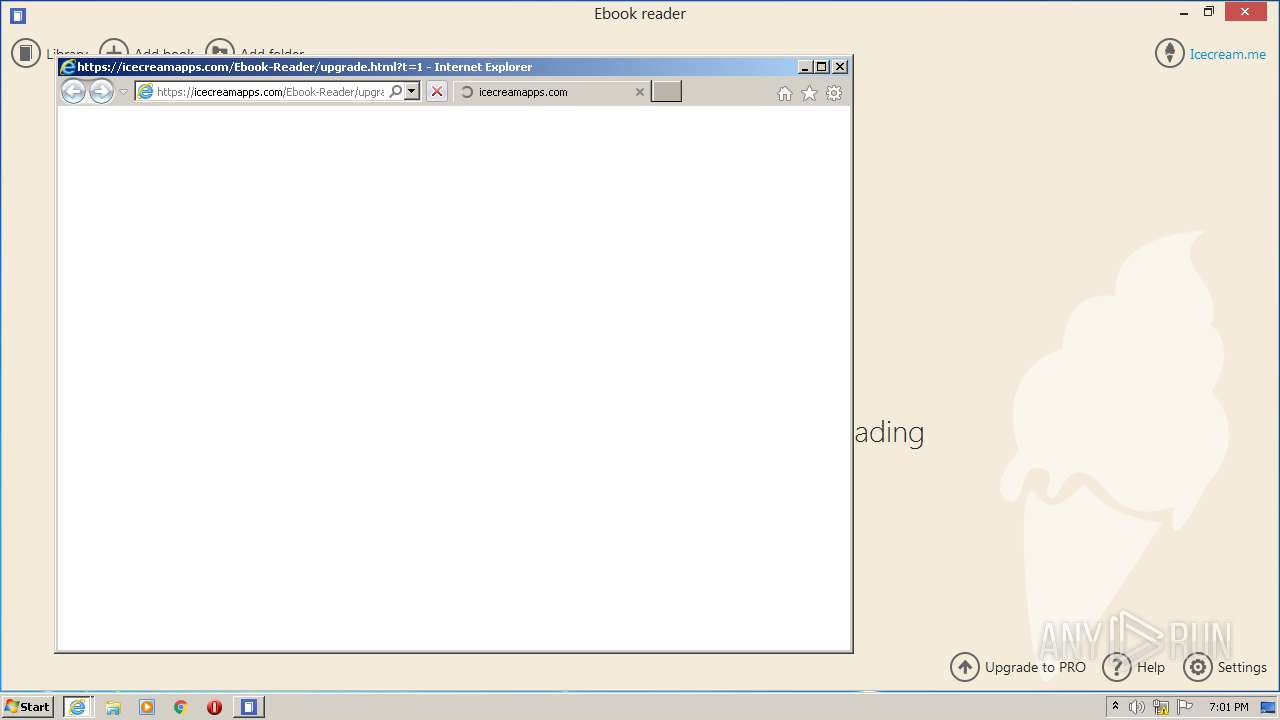Open Ebook reader Settings
Viewport: 1280px width, 720px height.
coord(1225,667)
